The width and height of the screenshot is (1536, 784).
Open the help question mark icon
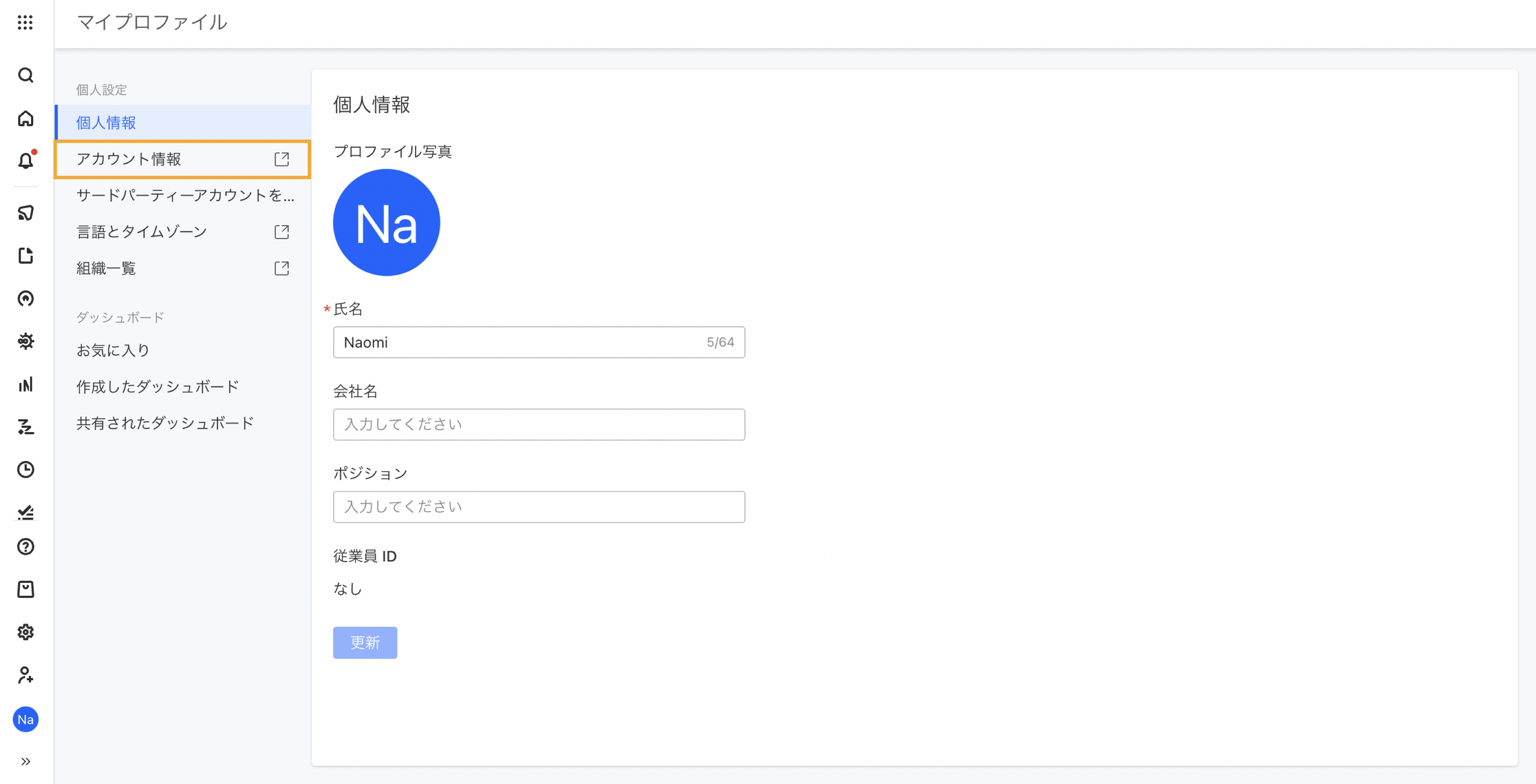[x=25, y=547]
